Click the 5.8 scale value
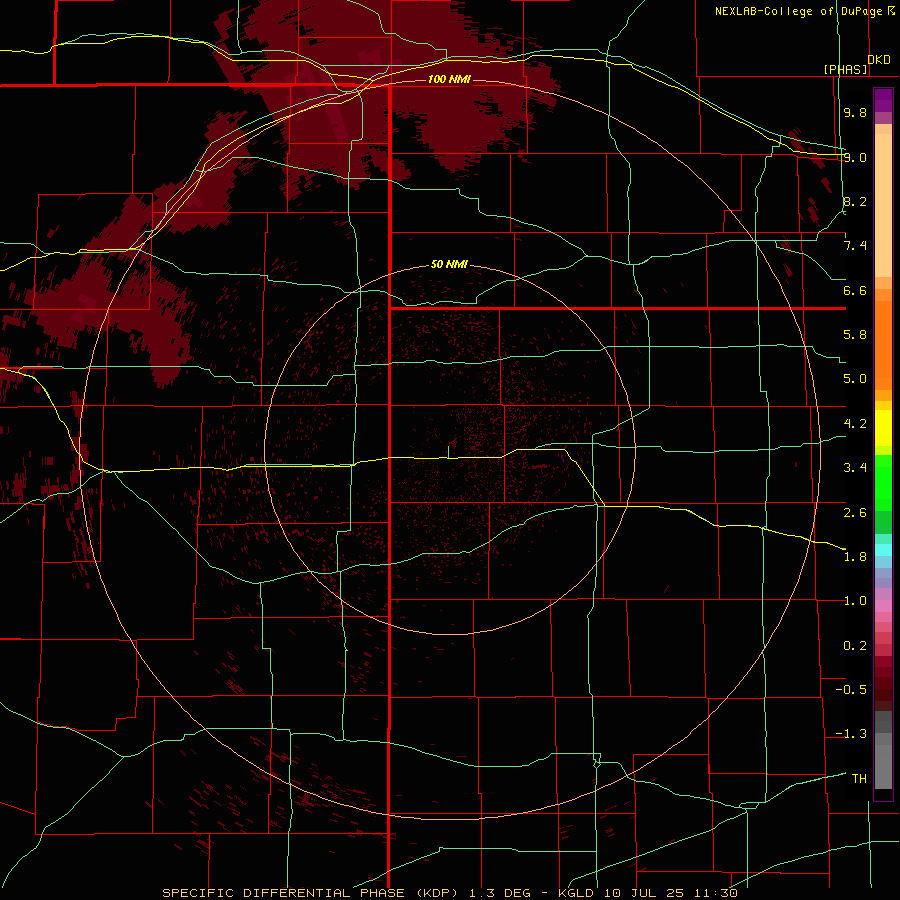900x900 pixels. pyautogui.click(x=855, y=335)
